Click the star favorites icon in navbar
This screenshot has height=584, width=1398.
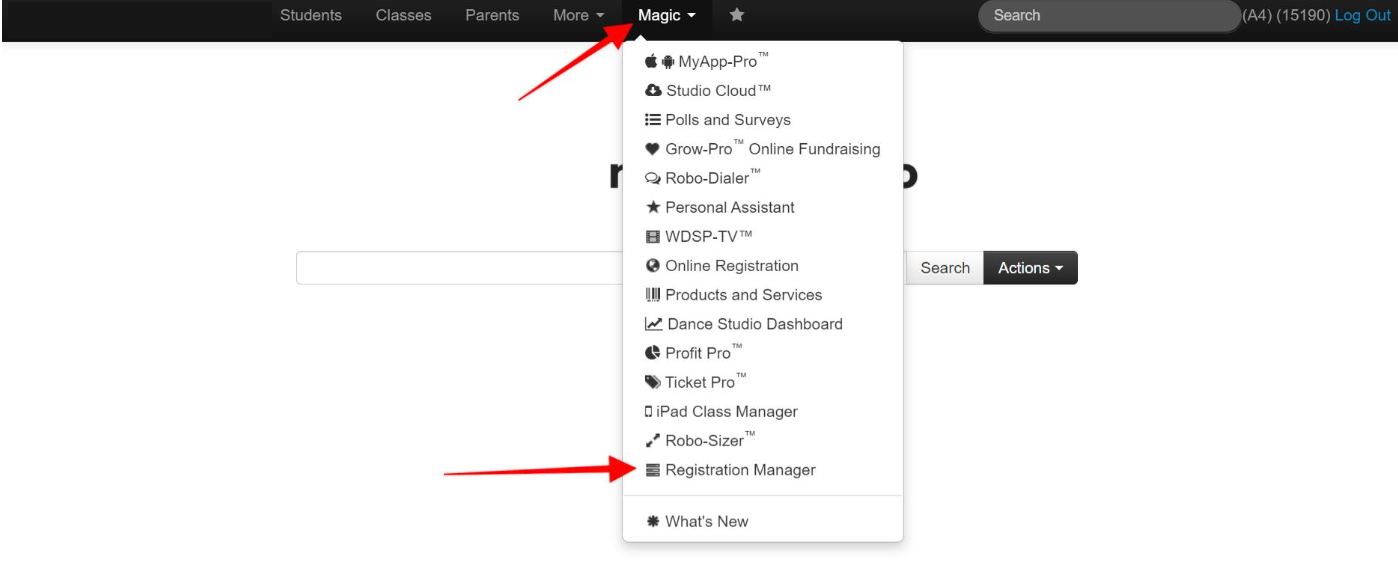click(x=737, y=15)
